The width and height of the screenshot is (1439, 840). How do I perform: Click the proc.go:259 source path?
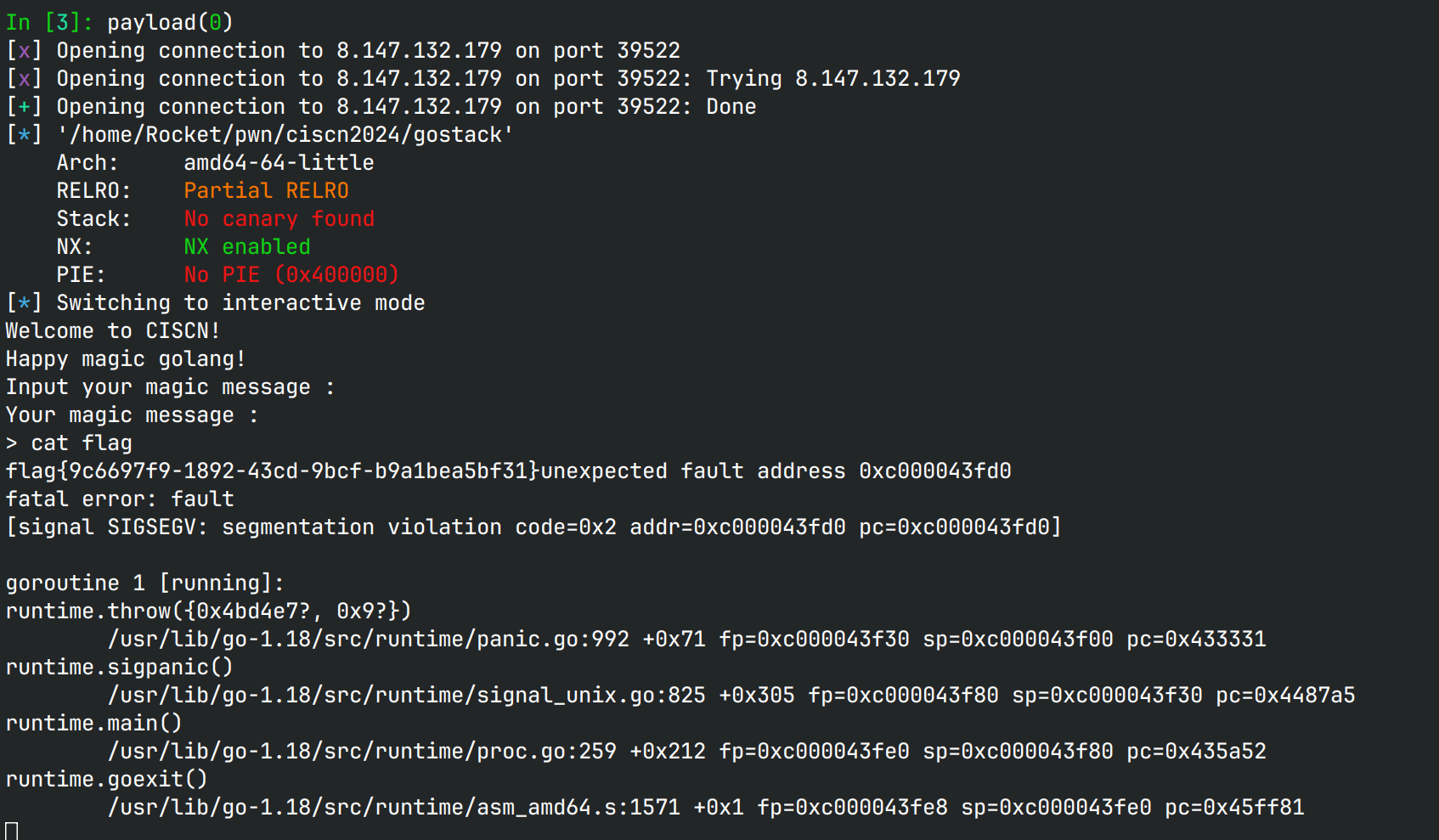[362, 752]
